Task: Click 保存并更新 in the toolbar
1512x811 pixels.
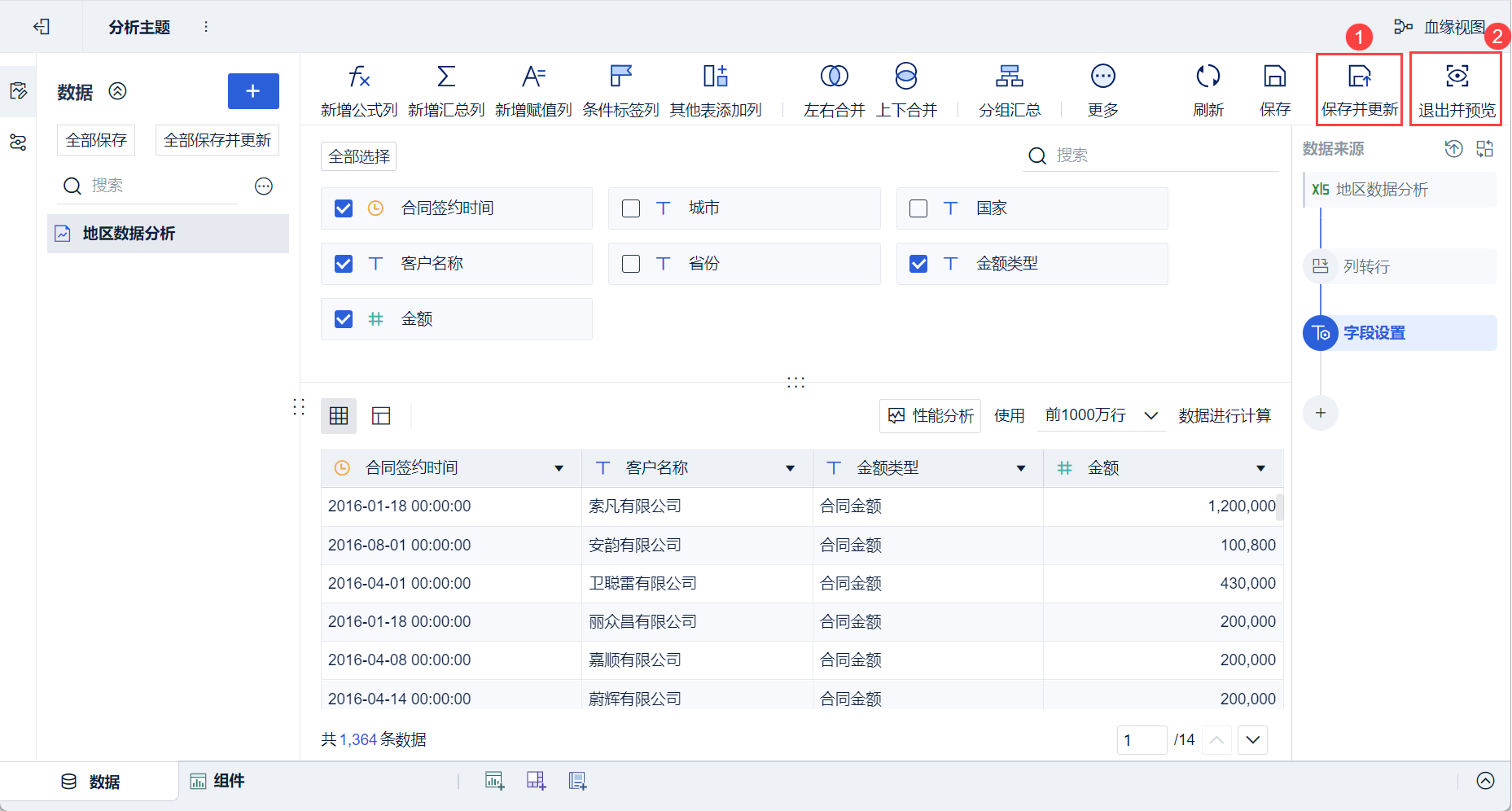Action: click(x=1360, y=90)
